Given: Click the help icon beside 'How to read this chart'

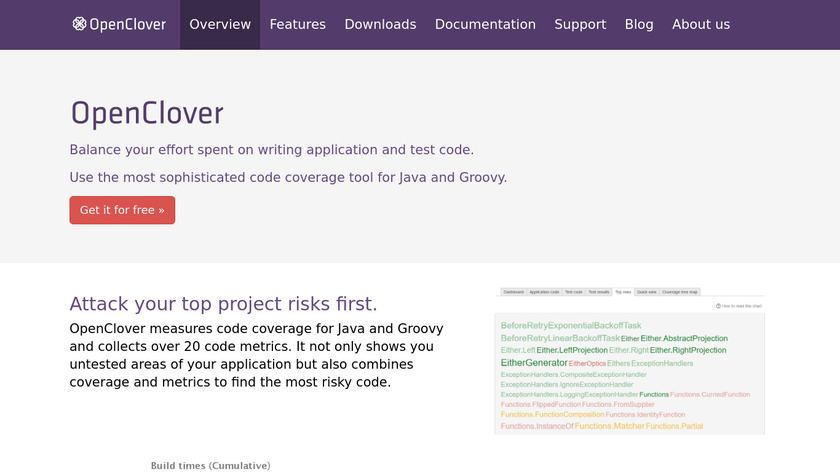Looking at the screenshot, I should [718, 305].
